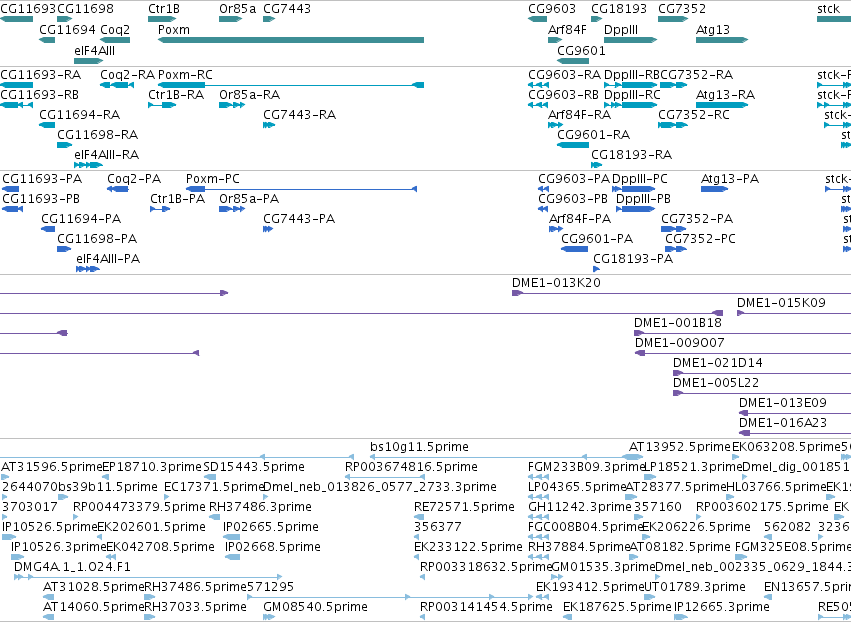Click the GM08540.5prime EST label

[x=315, y=607]
